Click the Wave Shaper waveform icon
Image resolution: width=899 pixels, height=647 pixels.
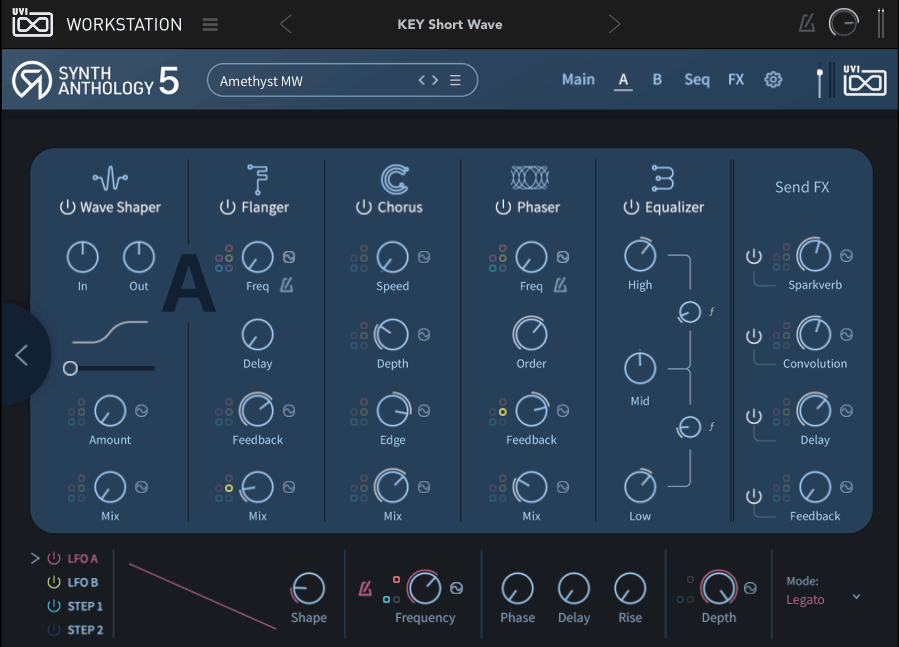110,178
